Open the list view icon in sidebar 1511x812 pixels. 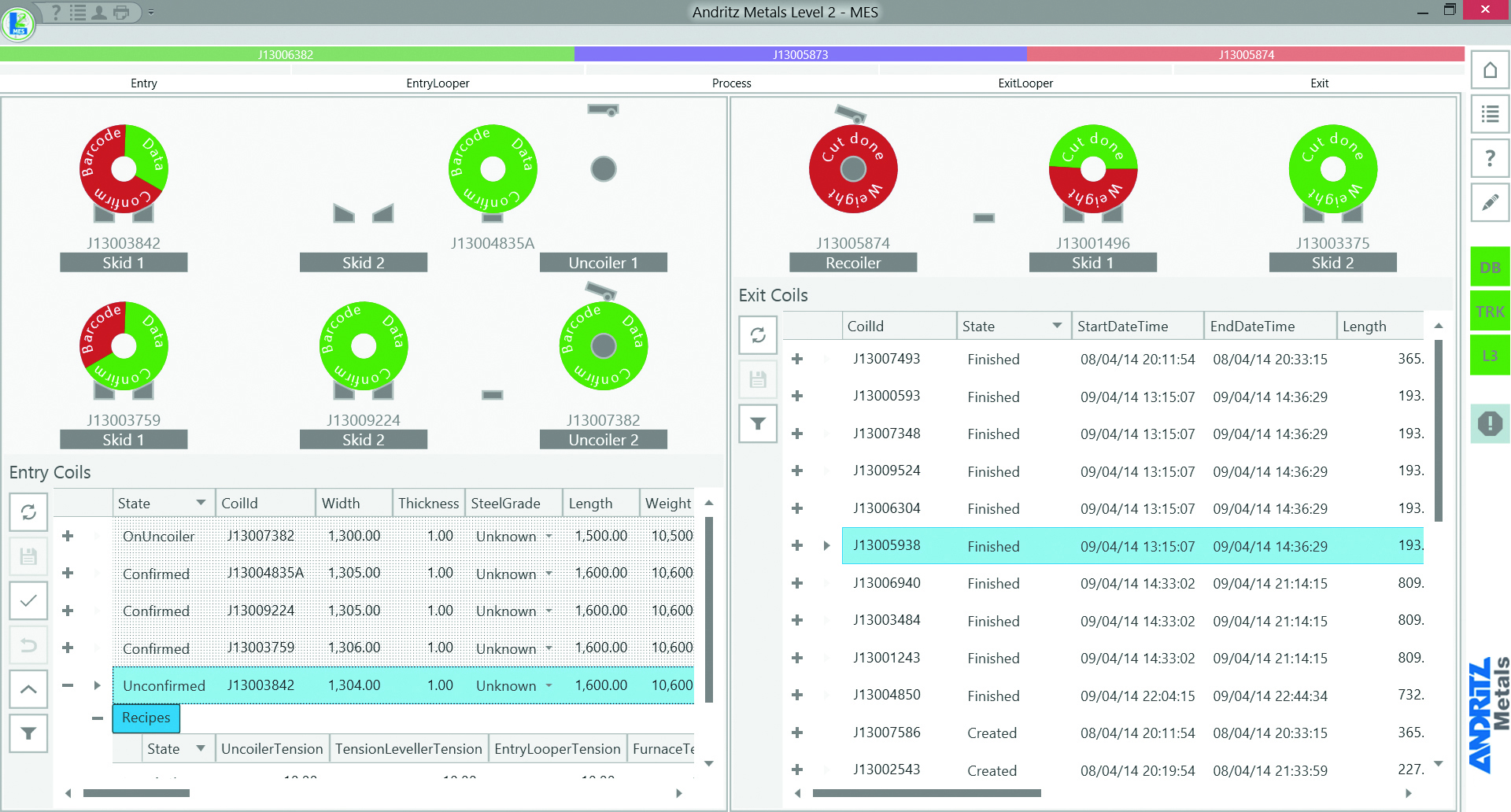tap(1490, 115)
